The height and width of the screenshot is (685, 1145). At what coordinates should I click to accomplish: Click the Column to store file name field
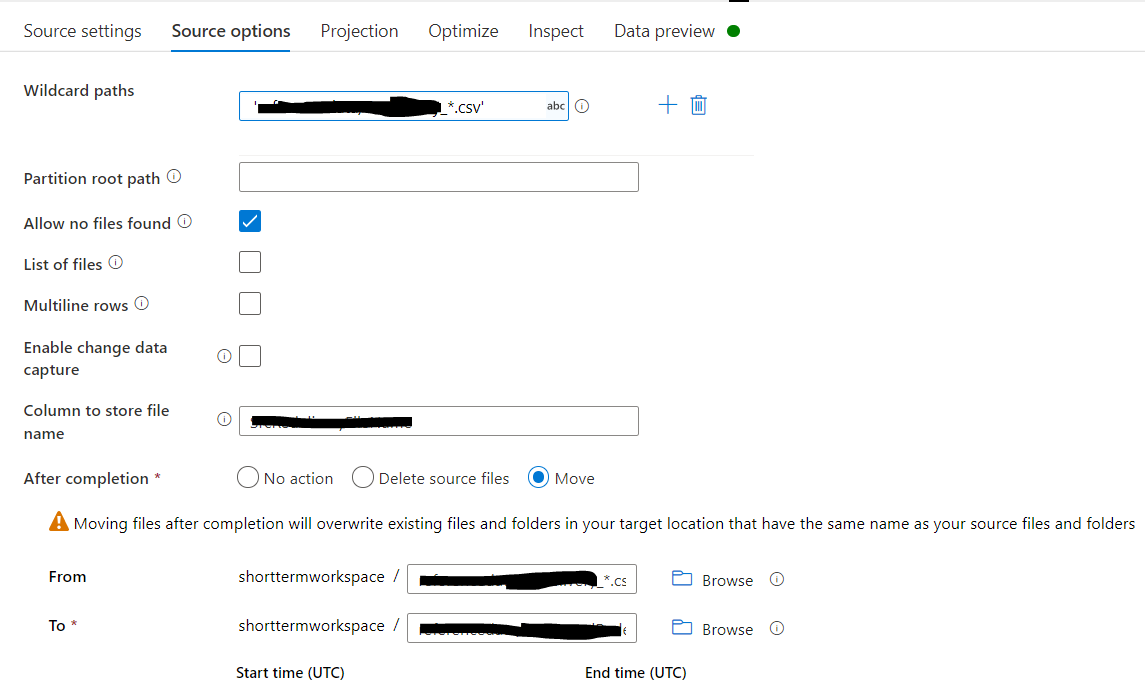click(x=438, y=420)
